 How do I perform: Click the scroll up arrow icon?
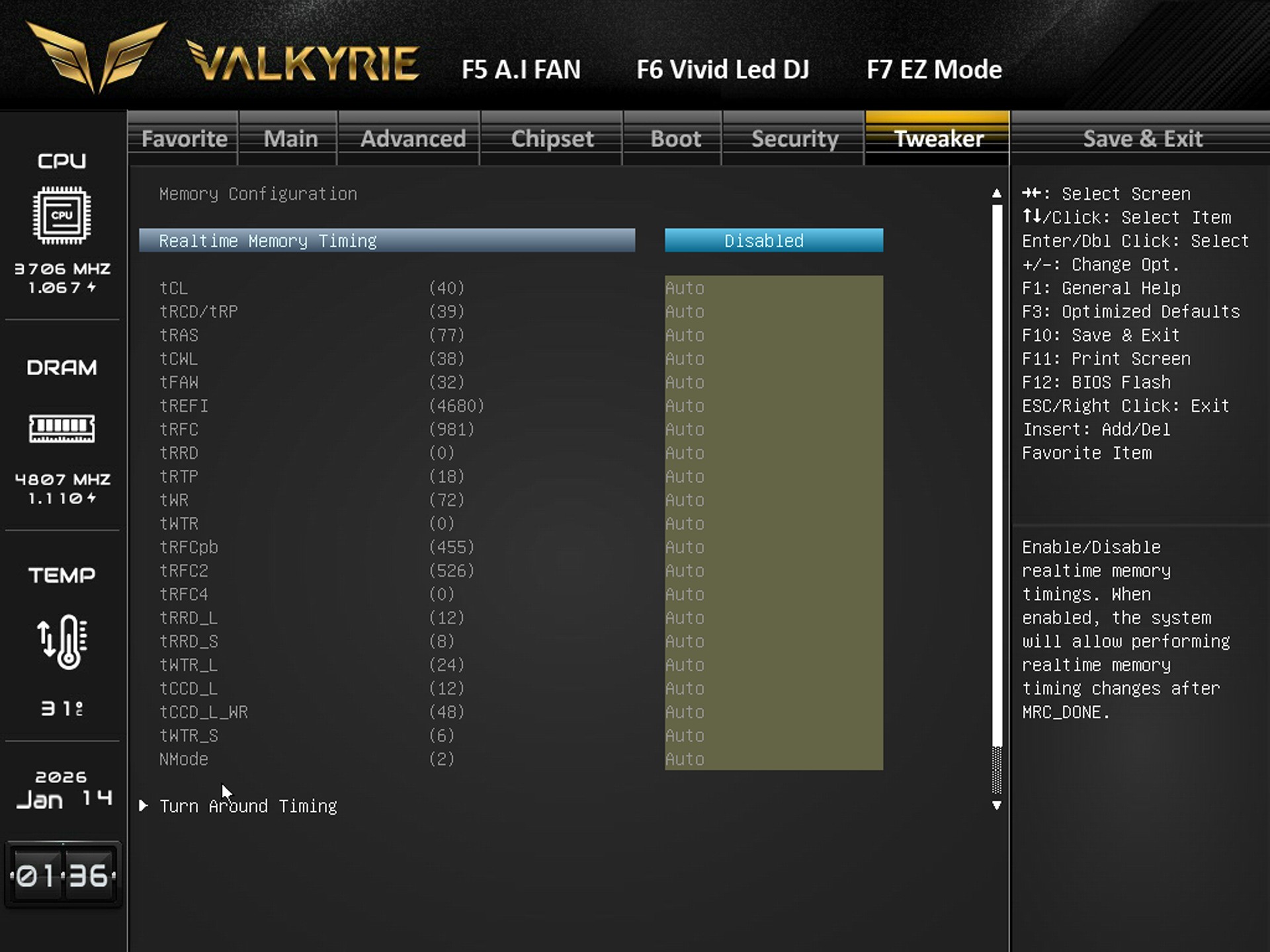pyautogui.click(x=997, y=194)
